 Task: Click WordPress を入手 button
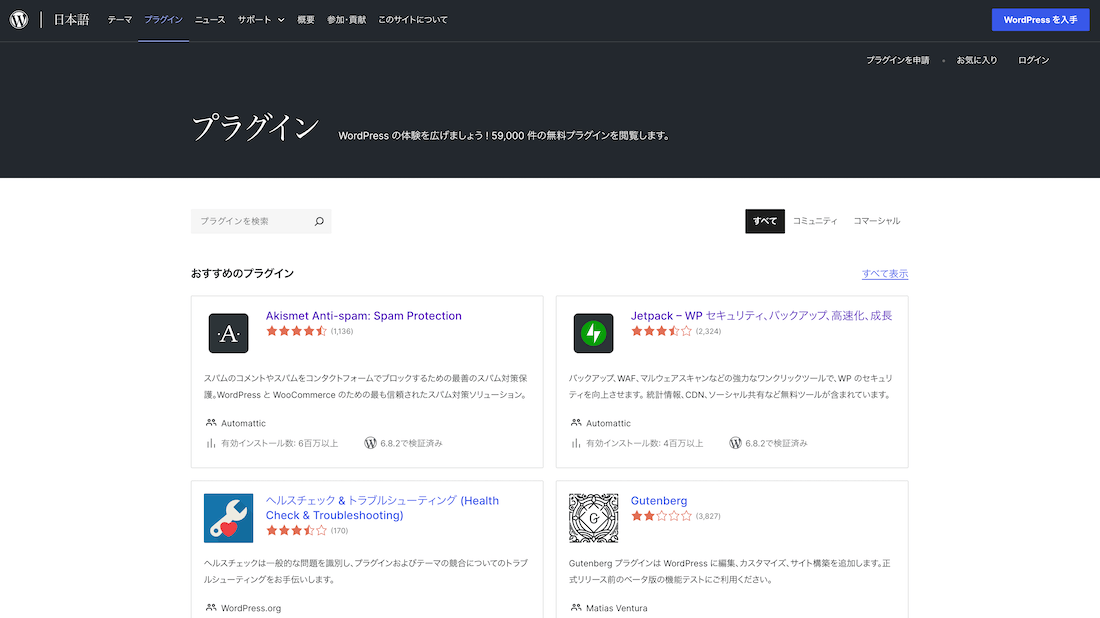(1040, 20)
